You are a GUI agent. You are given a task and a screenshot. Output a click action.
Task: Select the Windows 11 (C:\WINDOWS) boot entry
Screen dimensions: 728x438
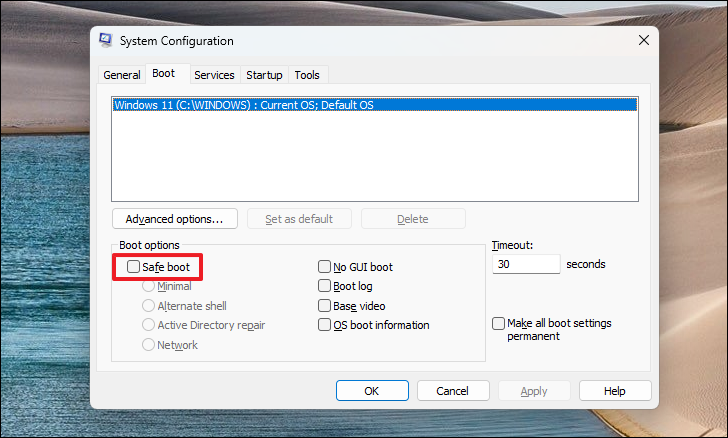(x=375, y=105)
